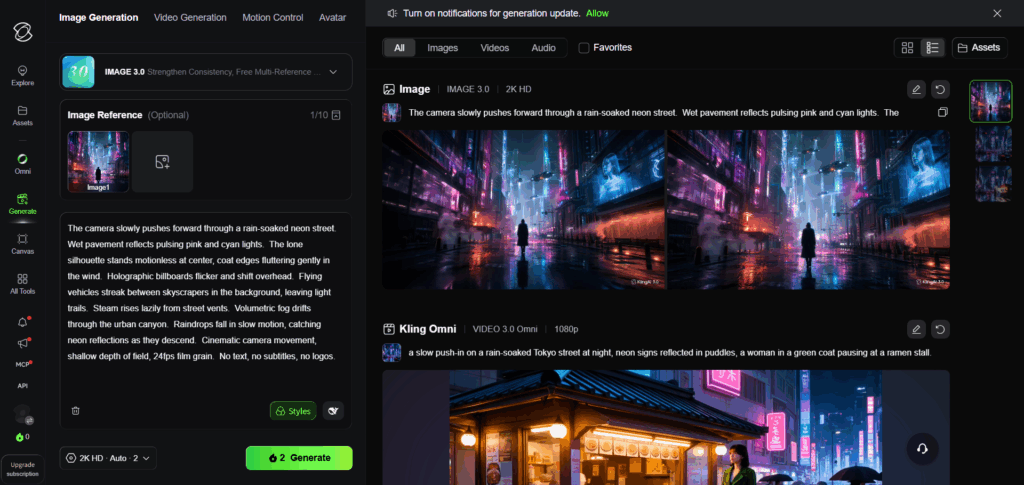
Task: Filter history by Images
Action: 443,48
